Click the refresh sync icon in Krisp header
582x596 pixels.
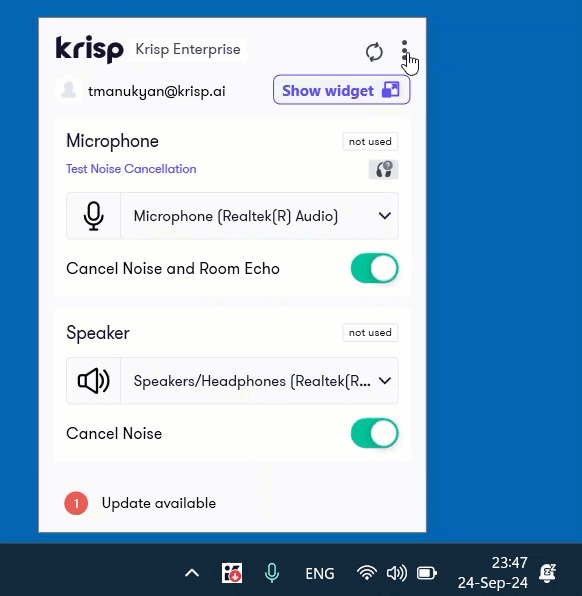374,52
